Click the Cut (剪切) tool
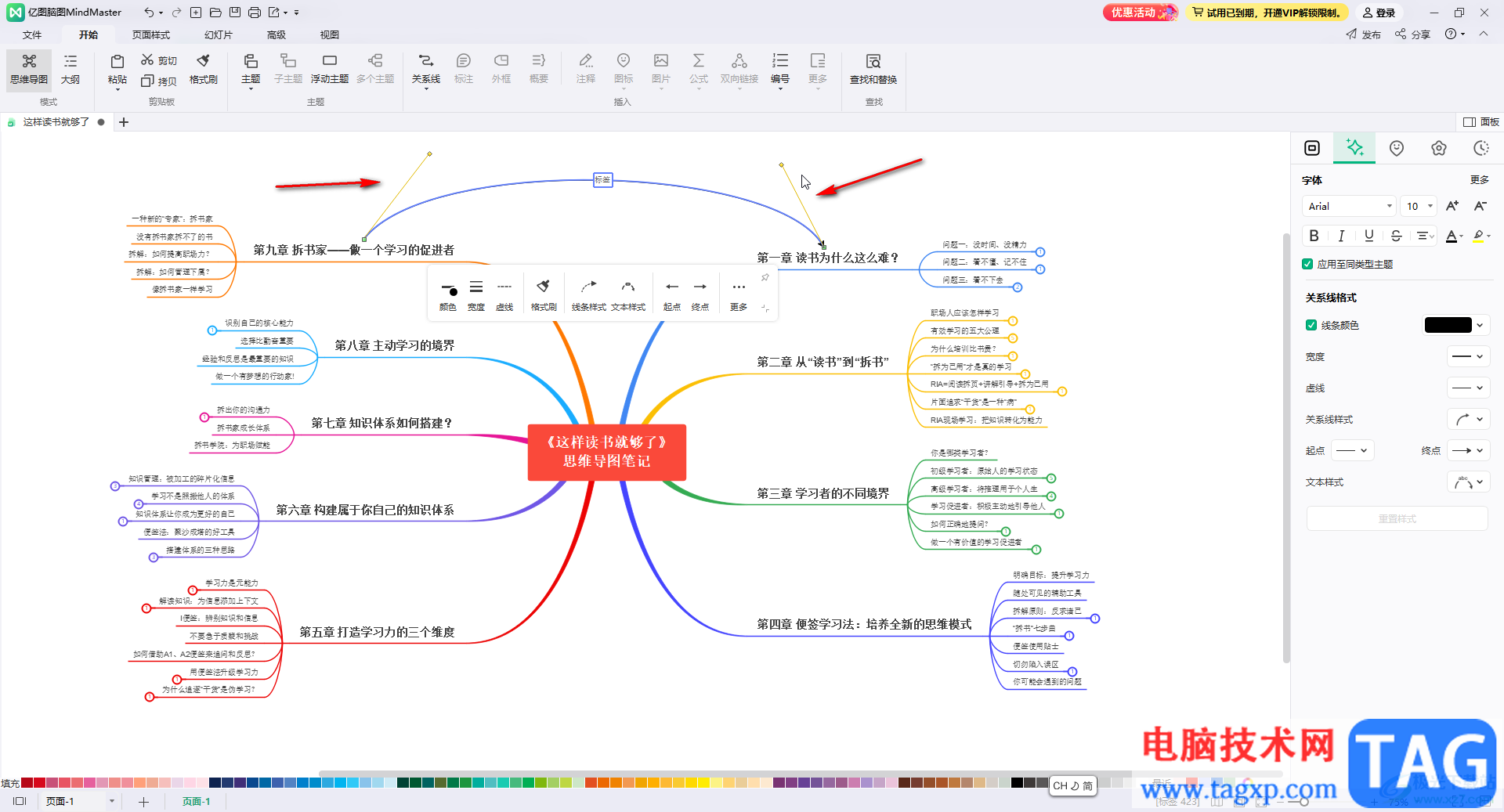Image resolution: width=1504 pixels, height=812 pixels. 159,60
